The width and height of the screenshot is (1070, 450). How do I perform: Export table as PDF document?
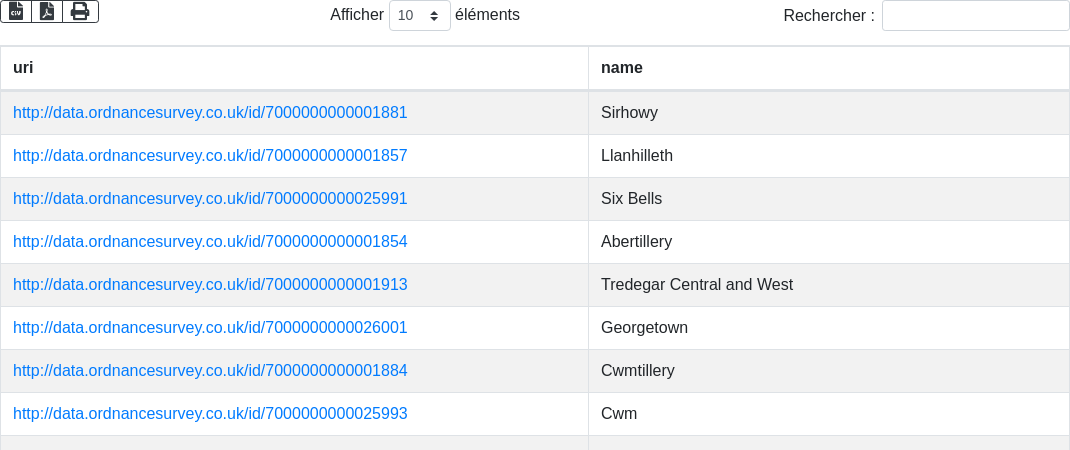47,11
